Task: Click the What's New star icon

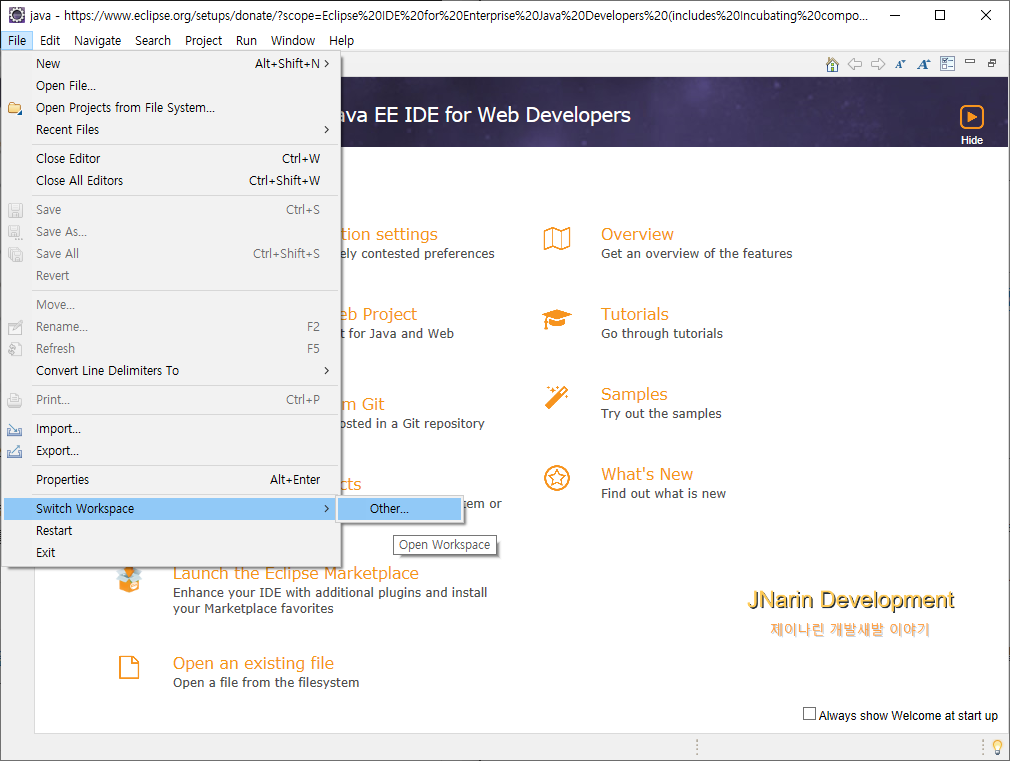Action: pos(557,478)
